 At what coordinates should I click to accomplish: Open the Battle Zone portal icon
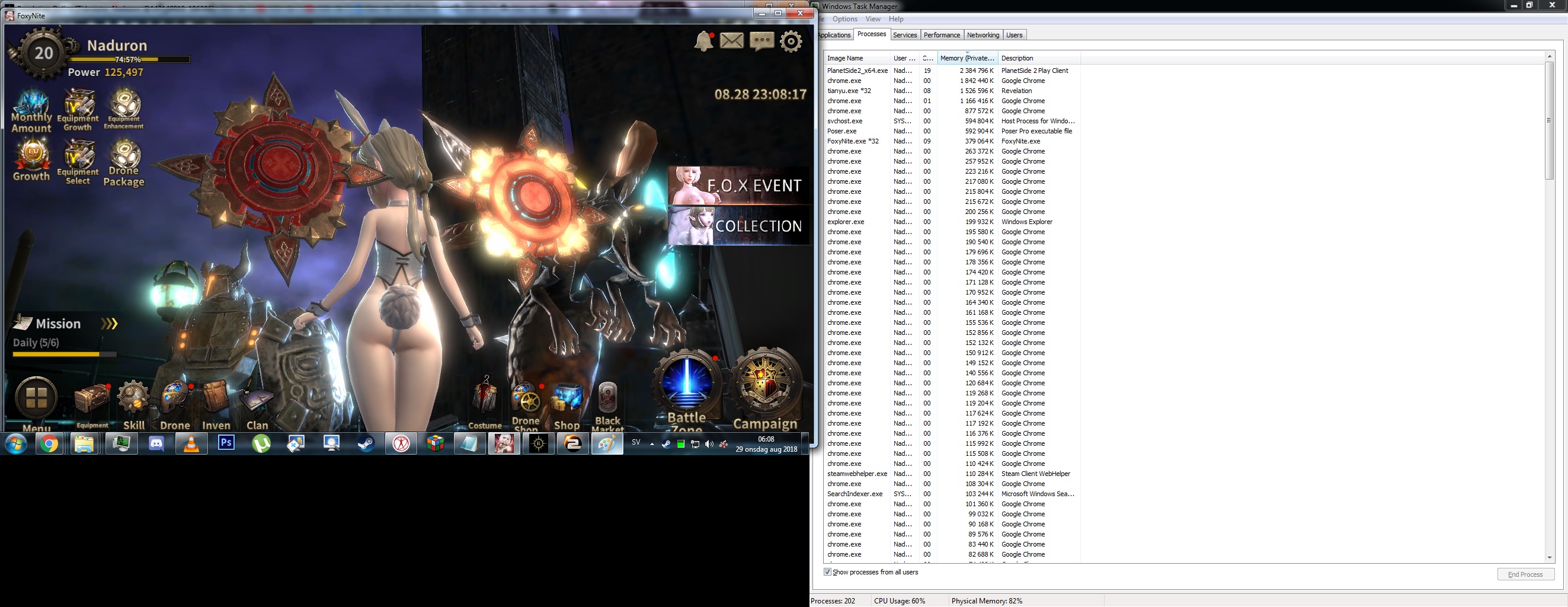pyautogui.click(x=687, y=385)
